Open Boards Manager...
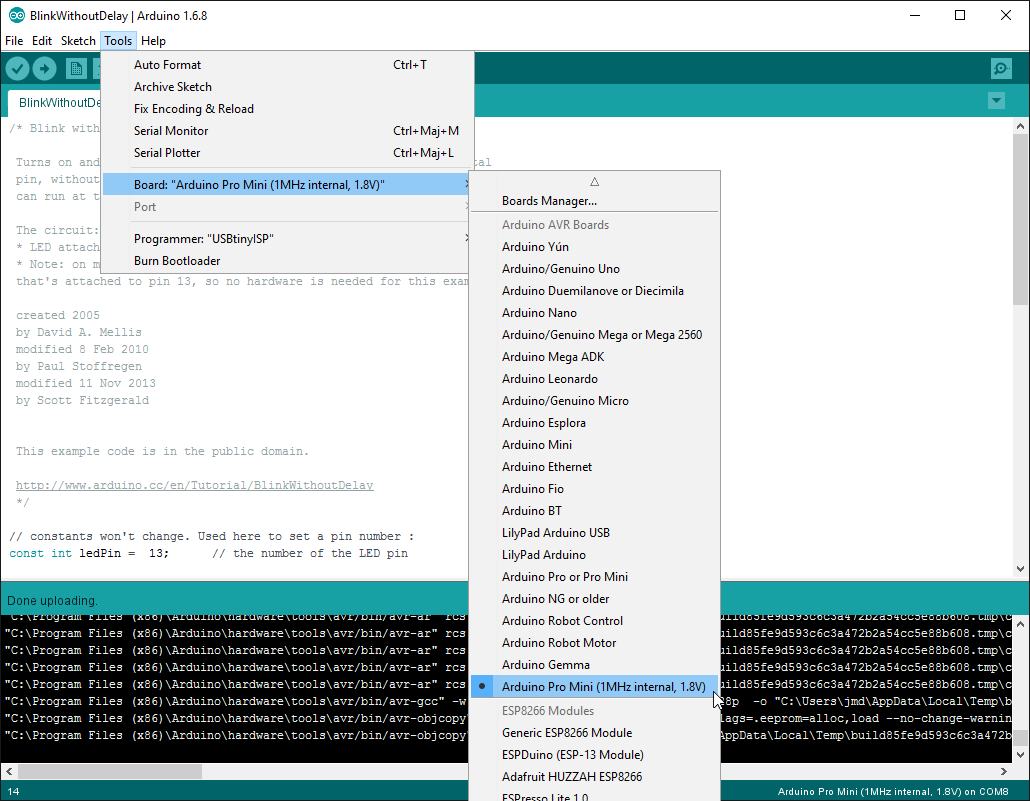 point(549,201)
